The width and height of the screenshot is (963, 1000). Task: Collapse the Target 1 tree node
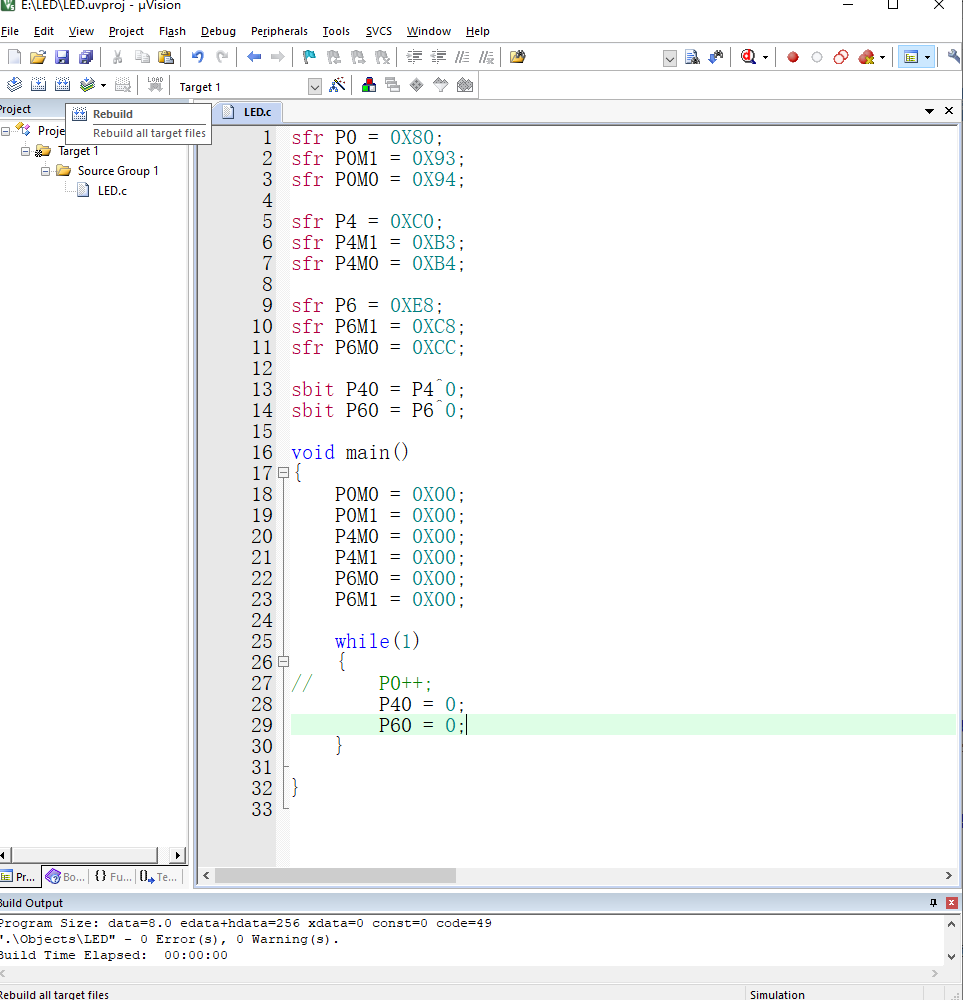click(x=26, y=151)
